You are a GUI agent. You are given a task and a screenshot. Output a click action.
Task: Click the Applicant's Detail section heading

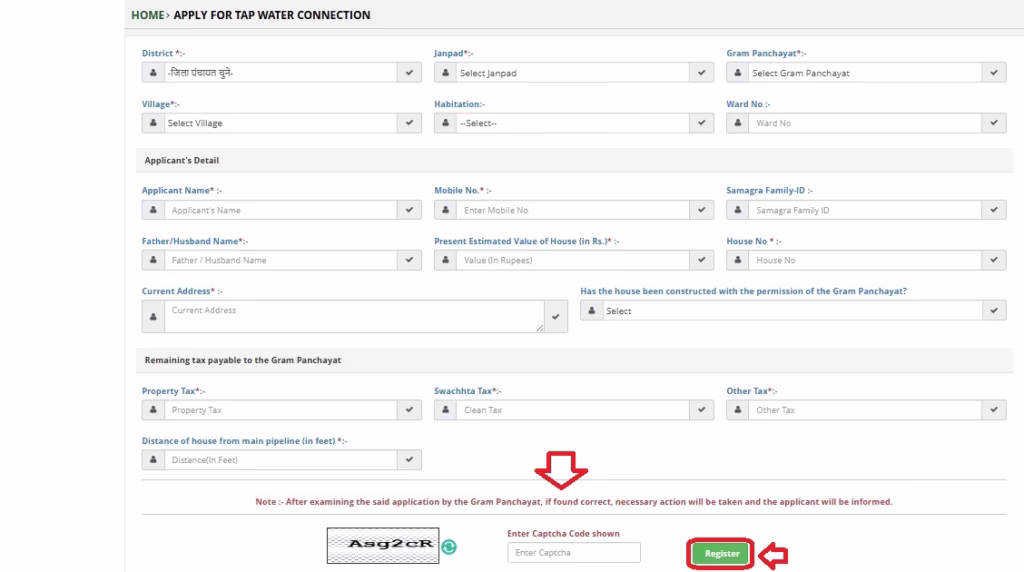pos(182,160)
